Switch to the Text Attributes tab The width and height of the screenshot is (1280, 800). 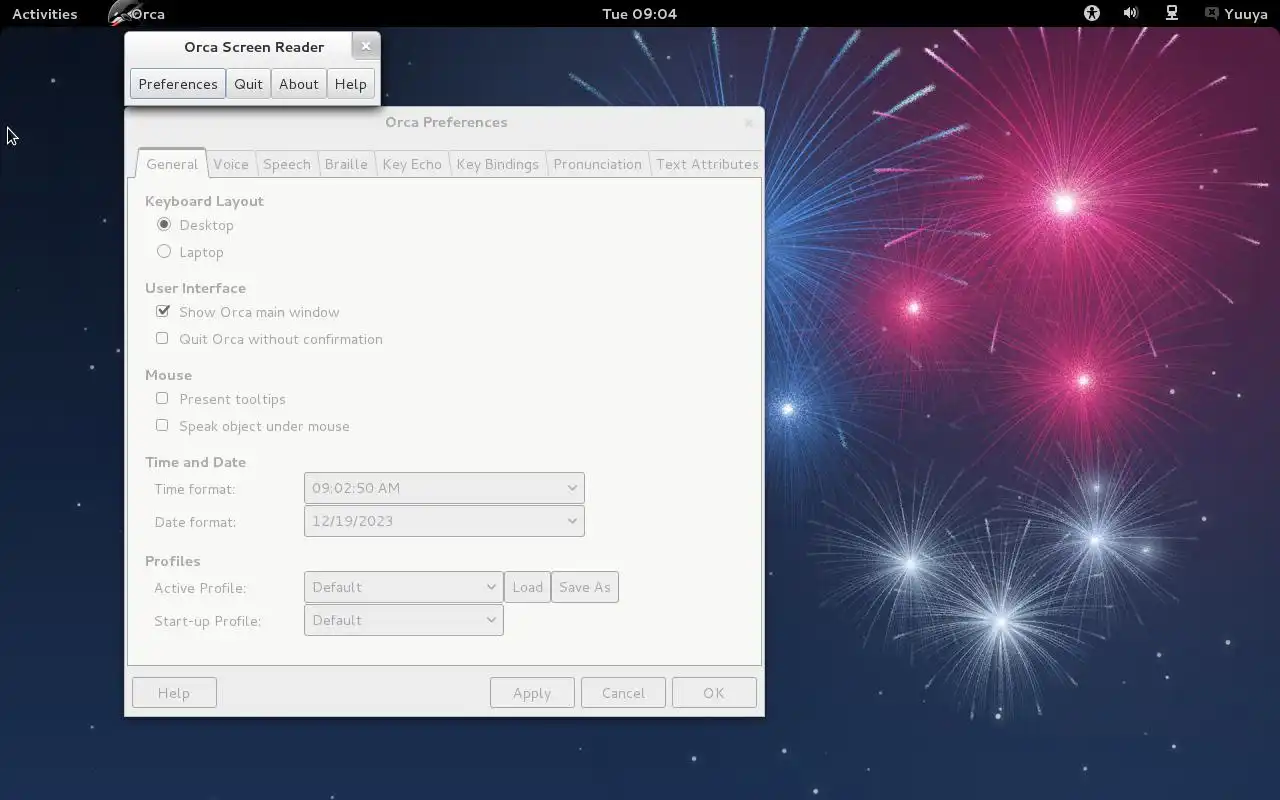pos(707,164)
